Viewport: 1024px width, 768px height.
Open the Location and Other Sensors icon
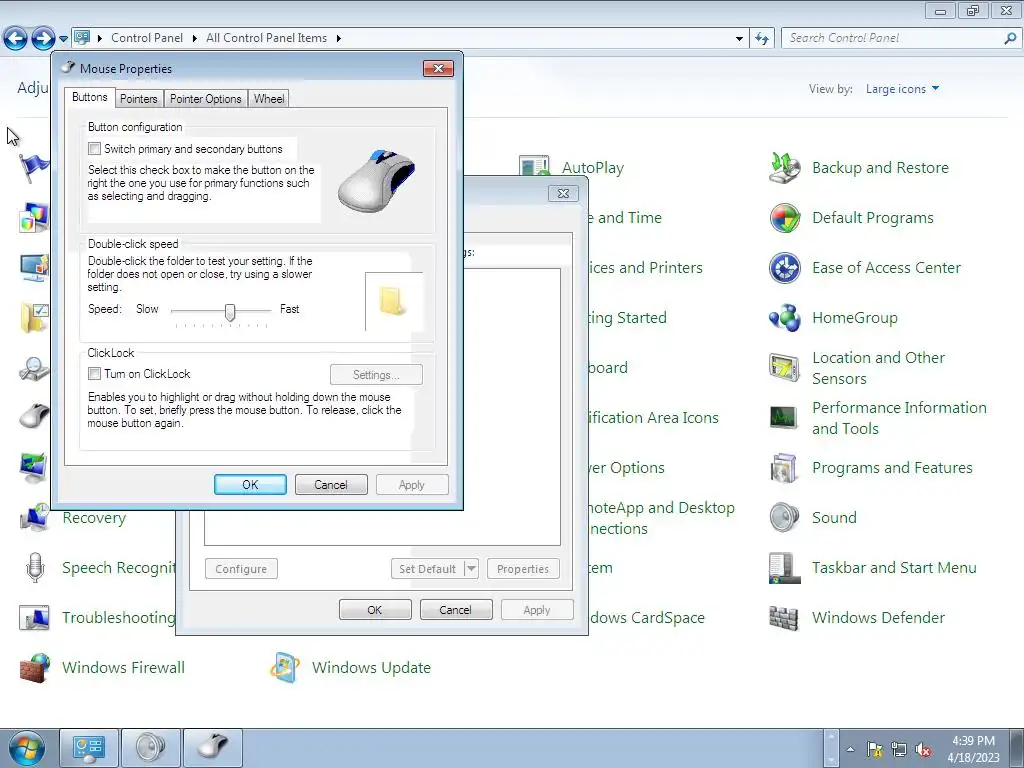pos(784,368)
